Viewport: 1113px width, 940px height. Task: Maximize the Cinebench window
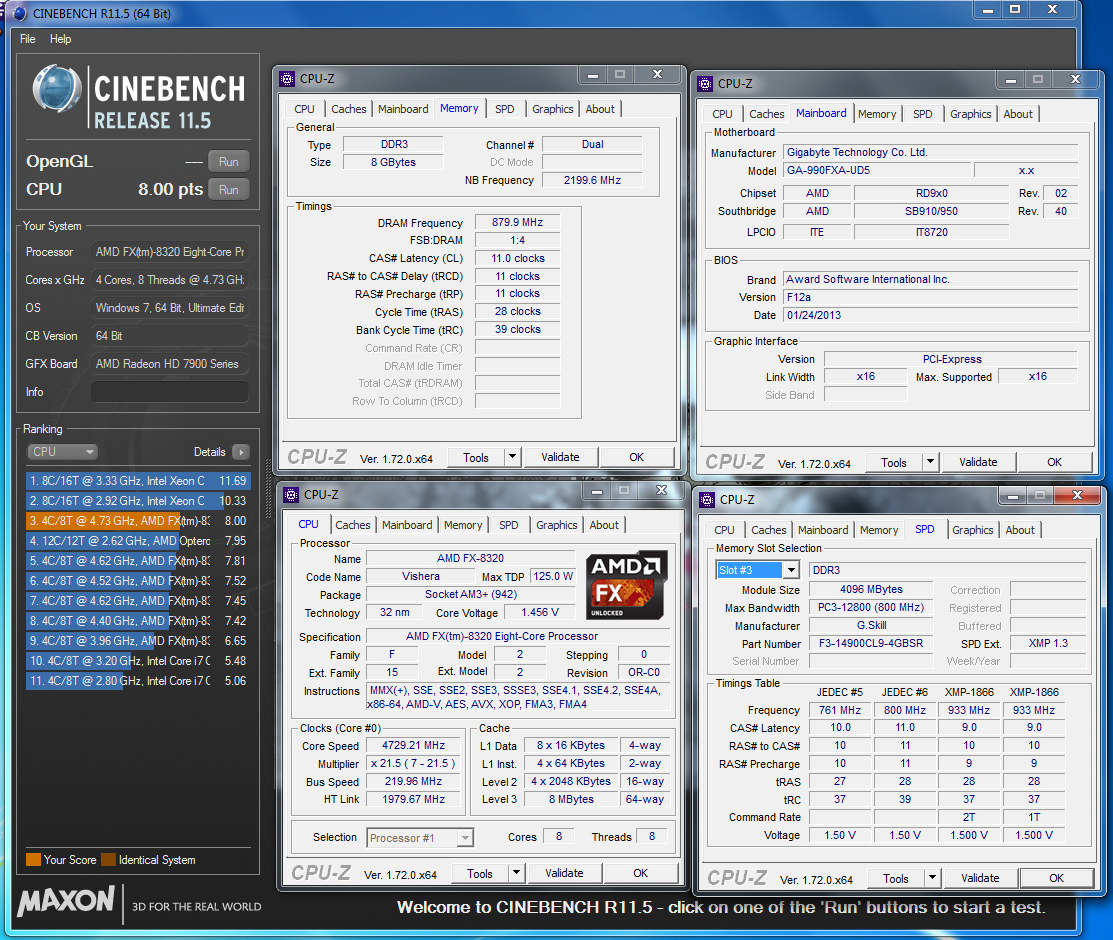pyautogui.click(x=1015, y=9)
